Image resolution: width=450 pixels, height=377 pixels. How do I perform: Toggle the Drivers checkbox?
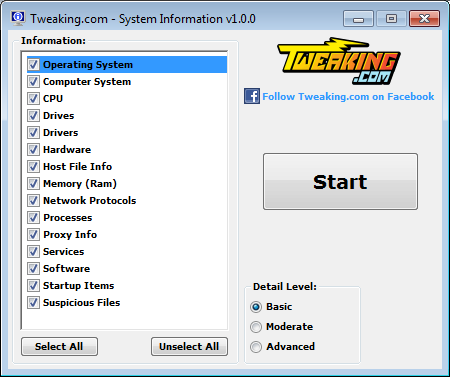33,132
